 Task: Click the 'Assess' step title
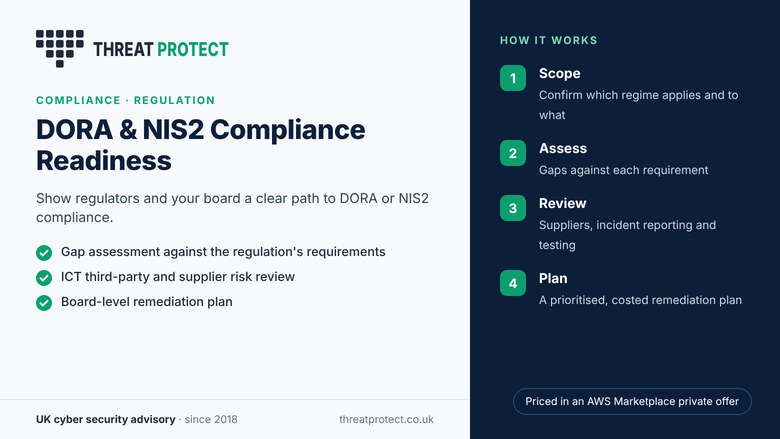pos(563,148)
